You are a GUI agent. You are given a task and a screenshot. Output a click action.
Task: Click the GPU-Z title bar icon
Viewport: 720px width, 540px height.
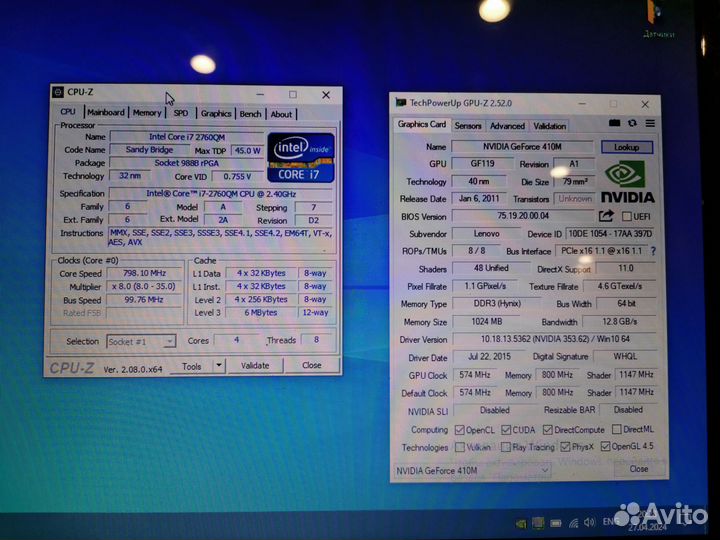pyautogui.click(x=401, y=102)
